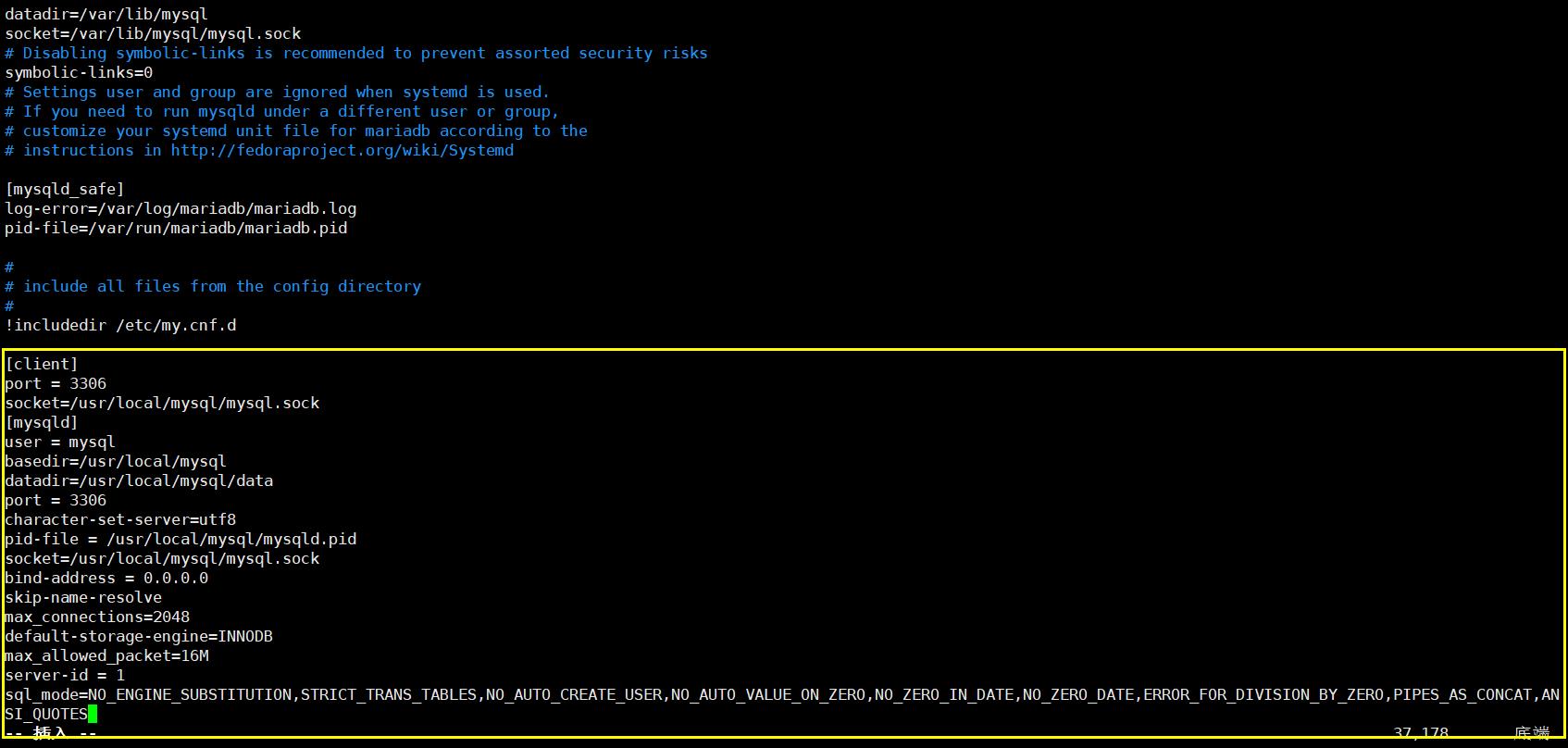The height and width of the screenshot is (748, 1568).
Task: Click the '[mysqld_safe]' section header
Action: pyautogui.click(x=65, y=189)
